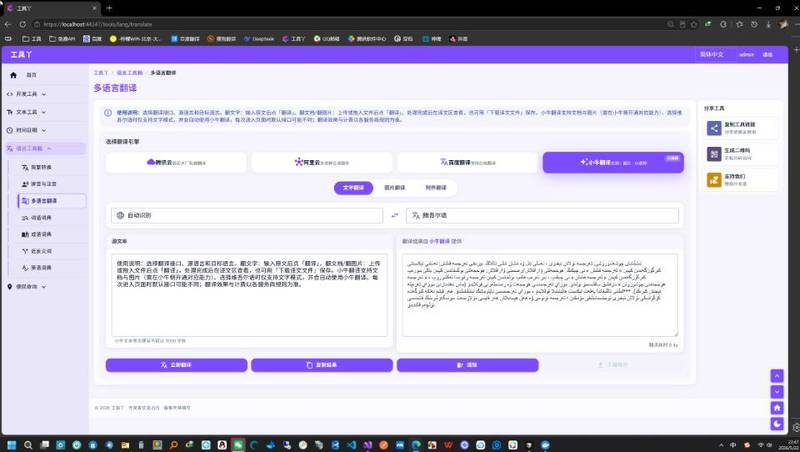Open the last dictionary item under 语言工具箱
Screen dimensions: 800x452
[51, 267]
